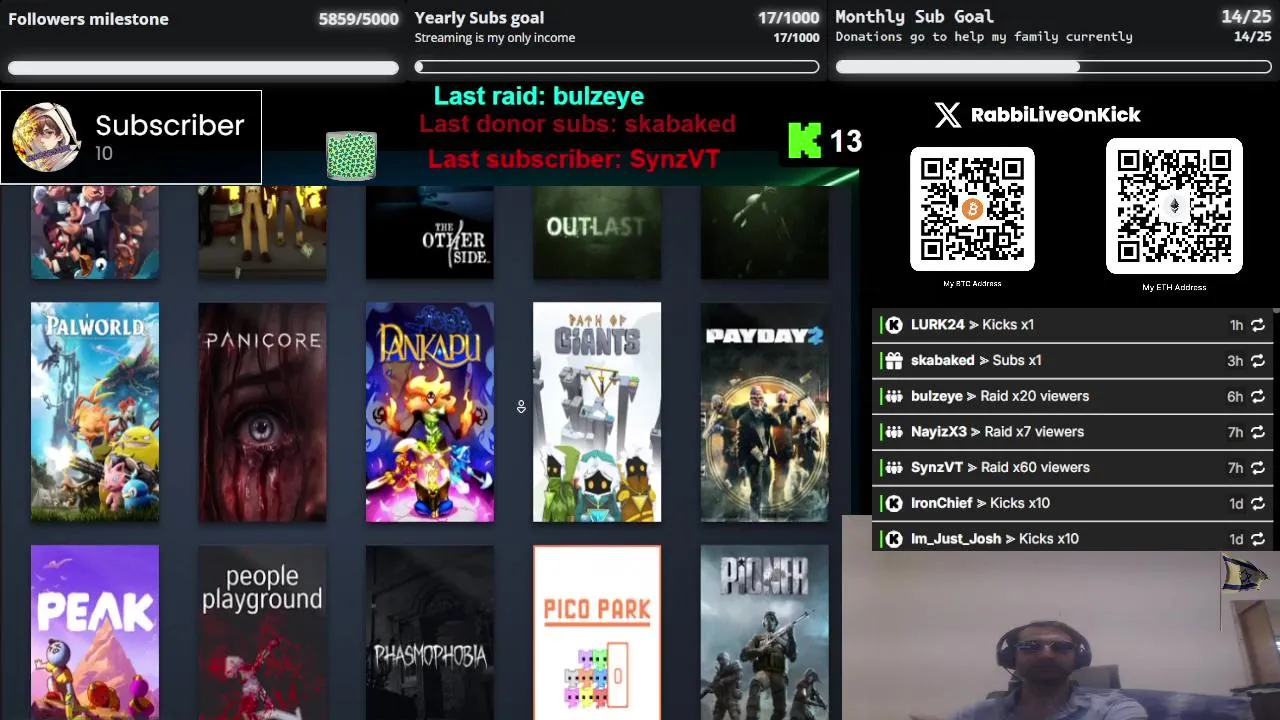
Task: Click the subscriber avatar image
Action: click(46, 138)
